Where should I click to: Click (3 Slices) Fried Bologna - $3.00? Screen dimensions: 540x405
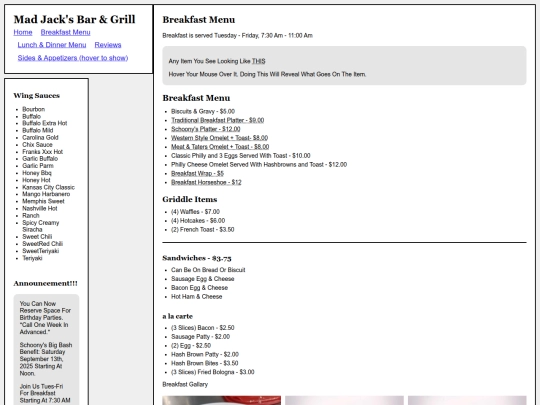tap(212, 372)
